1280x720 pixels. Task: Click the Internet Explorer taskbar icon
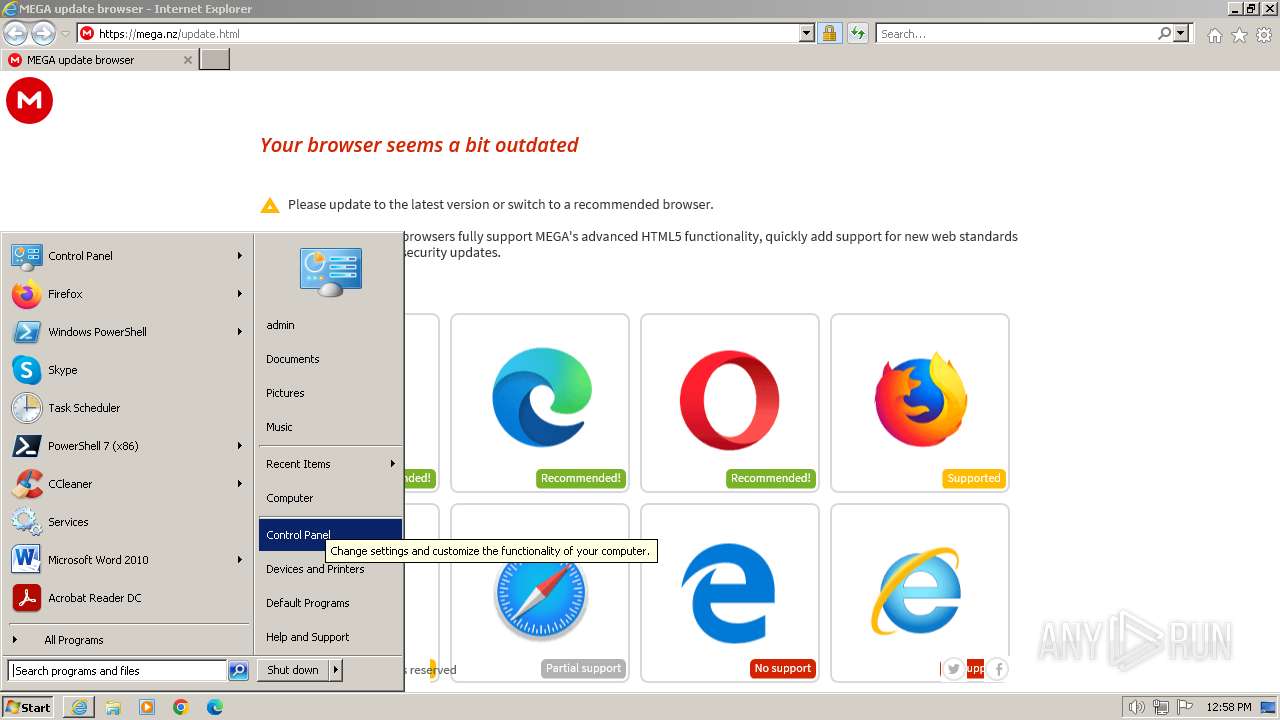tap(79, 707)
